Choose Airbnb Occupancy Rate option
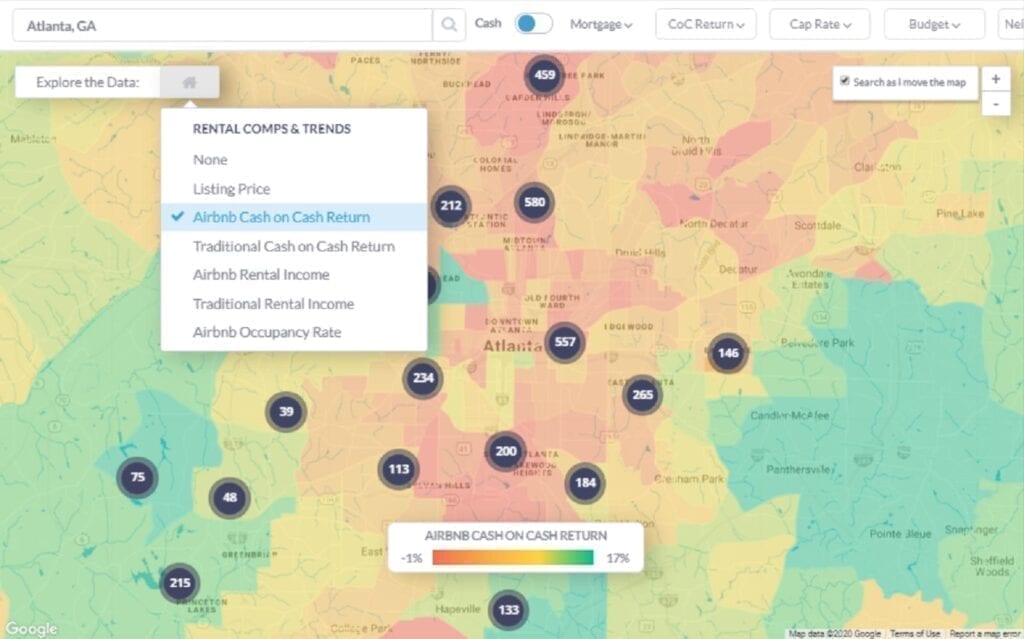 tap(267, 332)
